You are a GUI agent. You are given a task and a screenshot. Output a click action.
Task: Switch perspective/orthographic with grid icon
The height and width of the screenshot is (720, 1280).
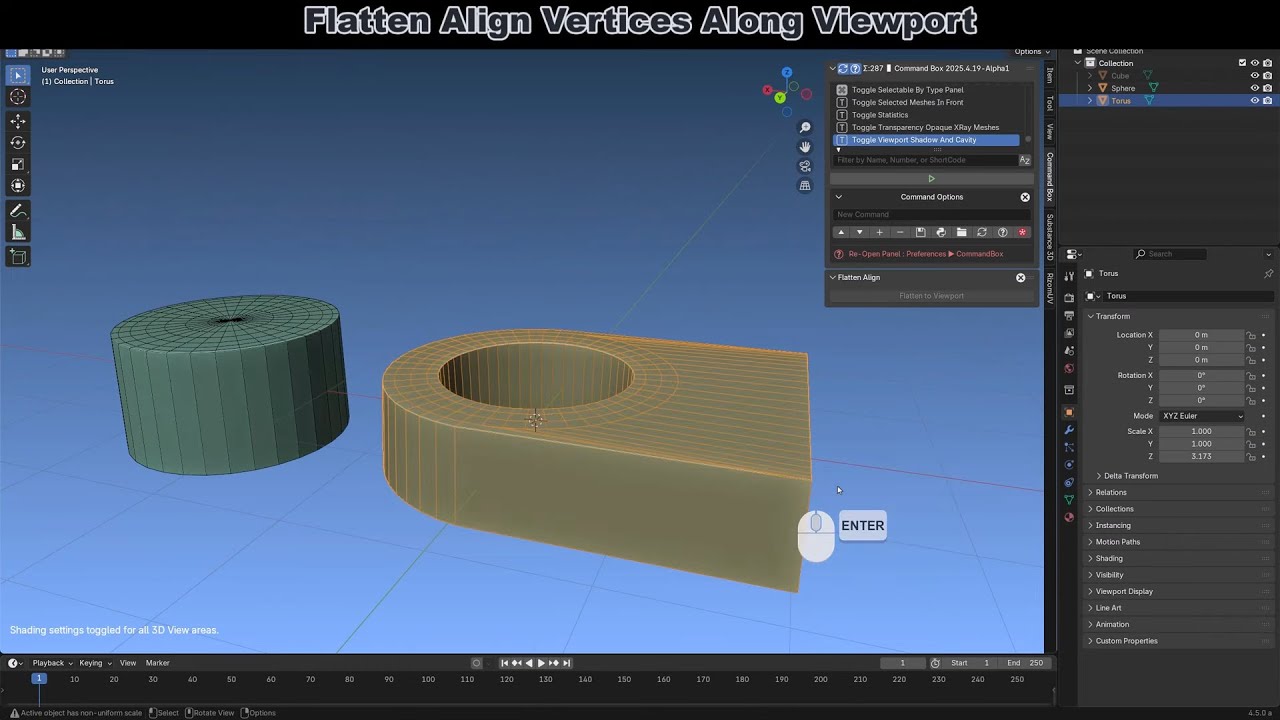[x=805, y=186]
